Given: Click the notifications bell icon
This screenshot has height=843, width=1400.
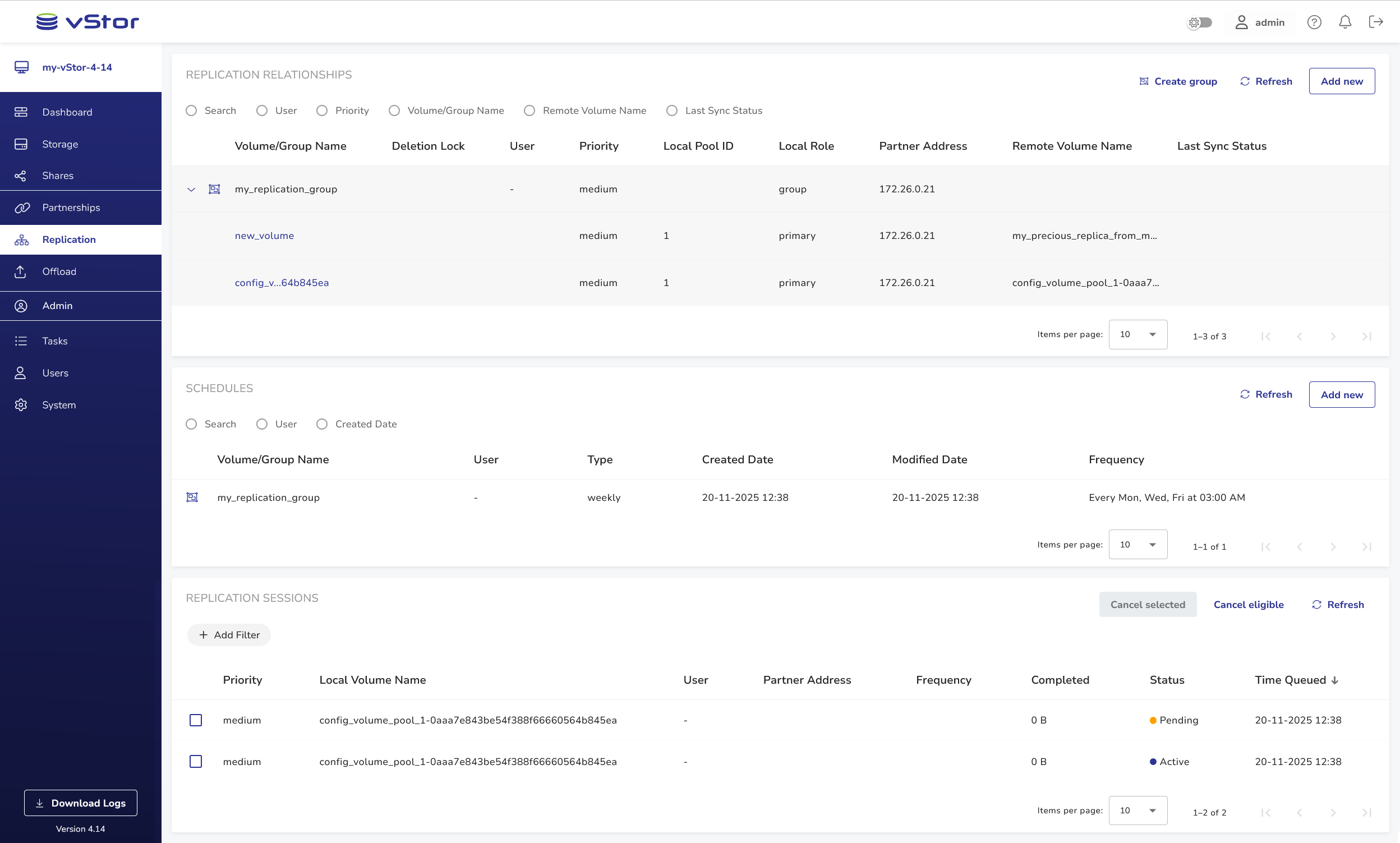Looking at the screenshot, I should 1344,22.
